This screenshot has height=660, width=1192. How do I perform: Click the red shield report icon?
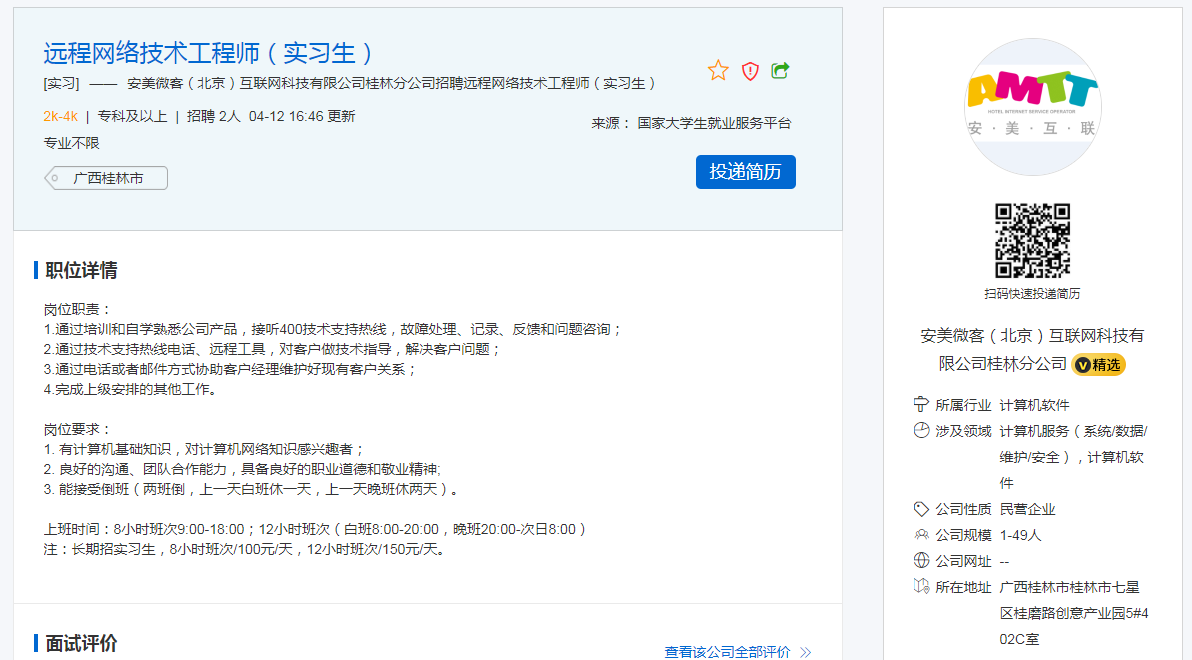tap(750, 70)
